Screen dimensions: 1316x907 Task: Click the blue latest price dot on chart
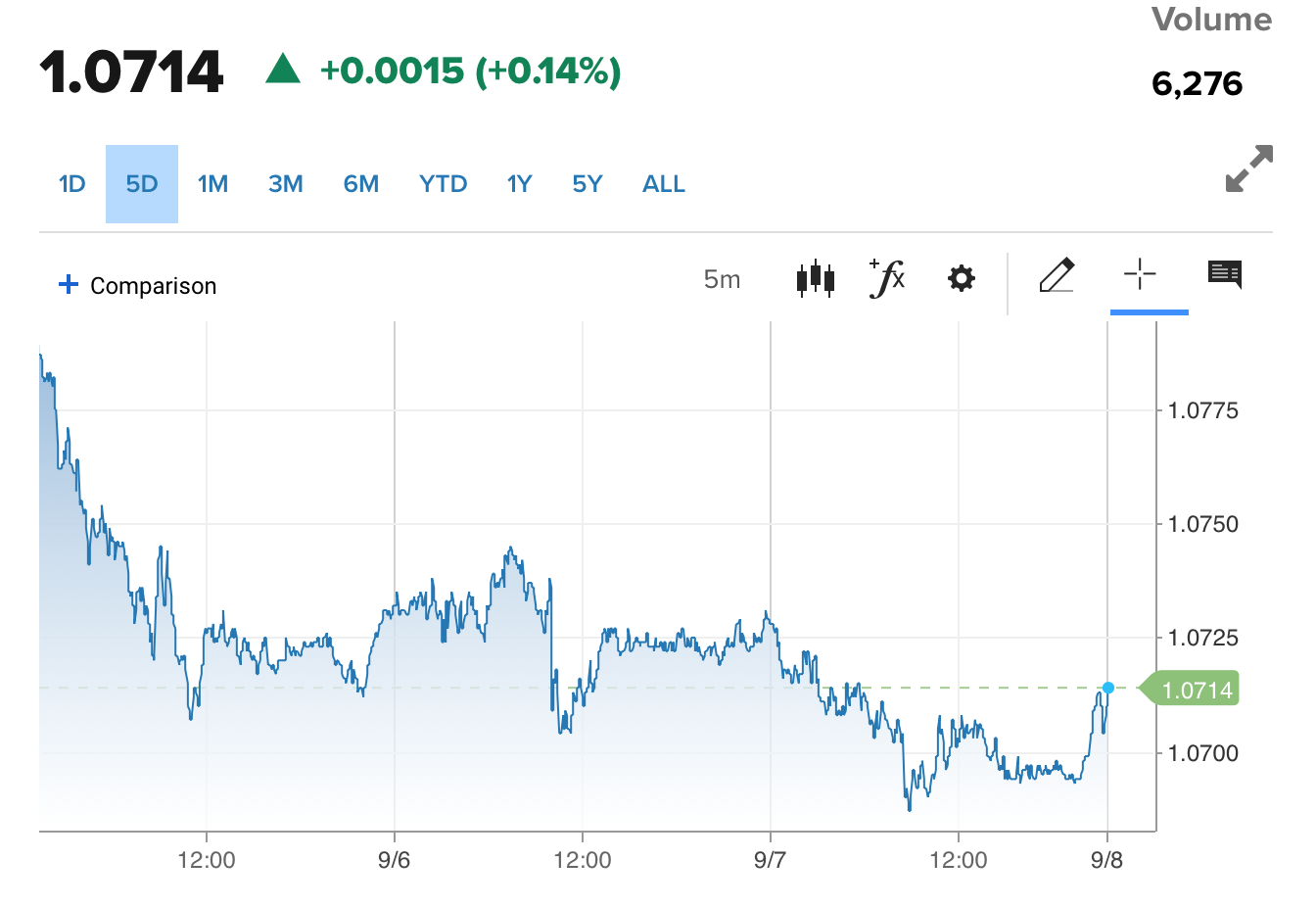pos(1108,688)
